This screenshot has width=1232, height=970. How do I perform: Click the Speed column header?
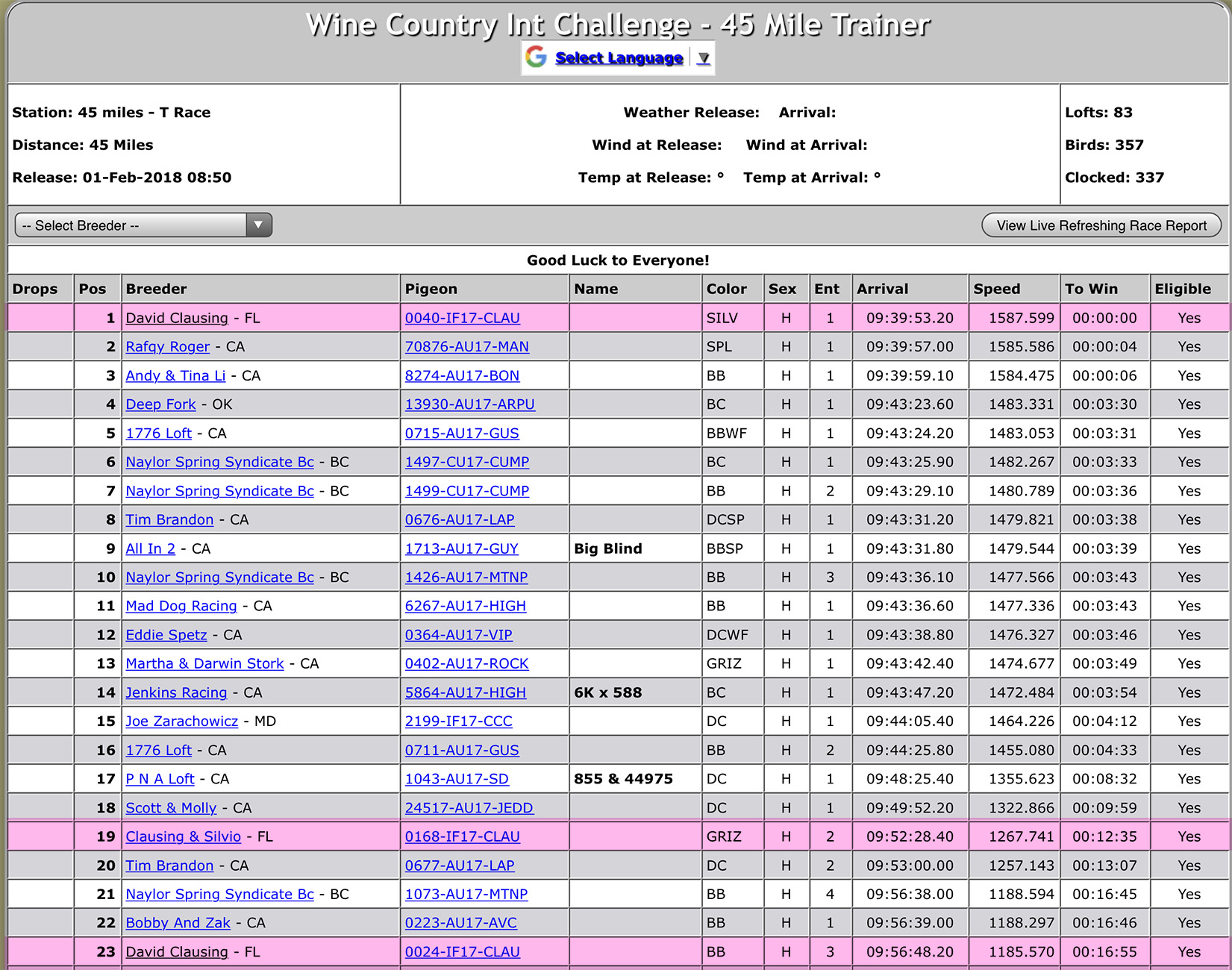tap(996, 289)
